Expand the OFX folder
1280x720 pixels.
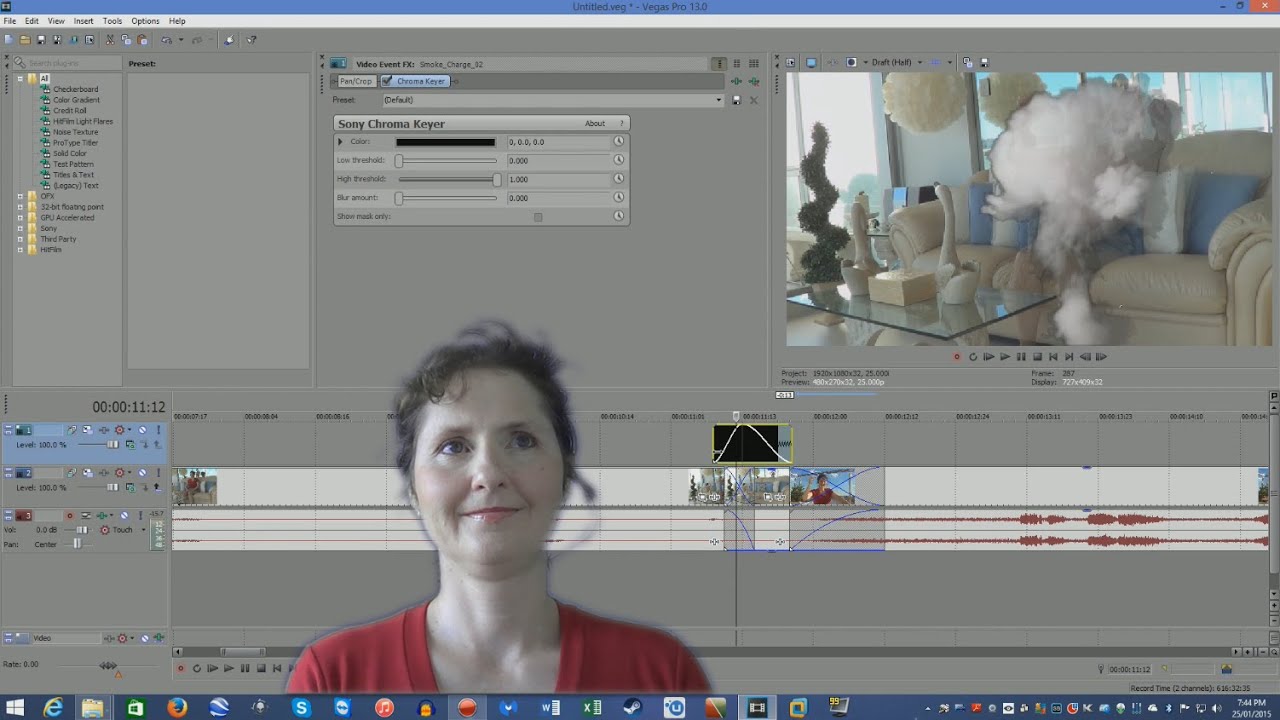[x=20, y=196]
